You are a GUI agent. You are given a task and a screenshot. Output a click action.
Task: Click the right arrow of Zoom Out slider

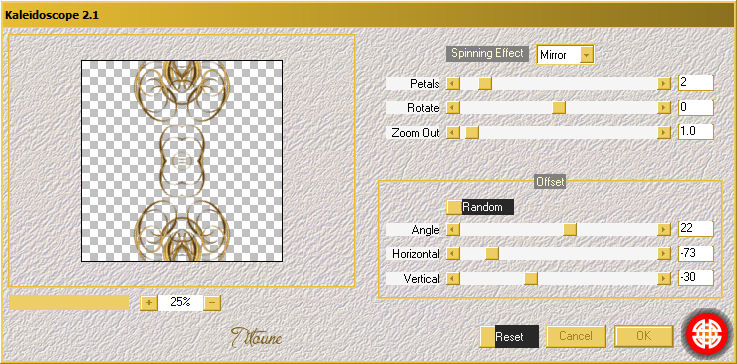point(664,133)
